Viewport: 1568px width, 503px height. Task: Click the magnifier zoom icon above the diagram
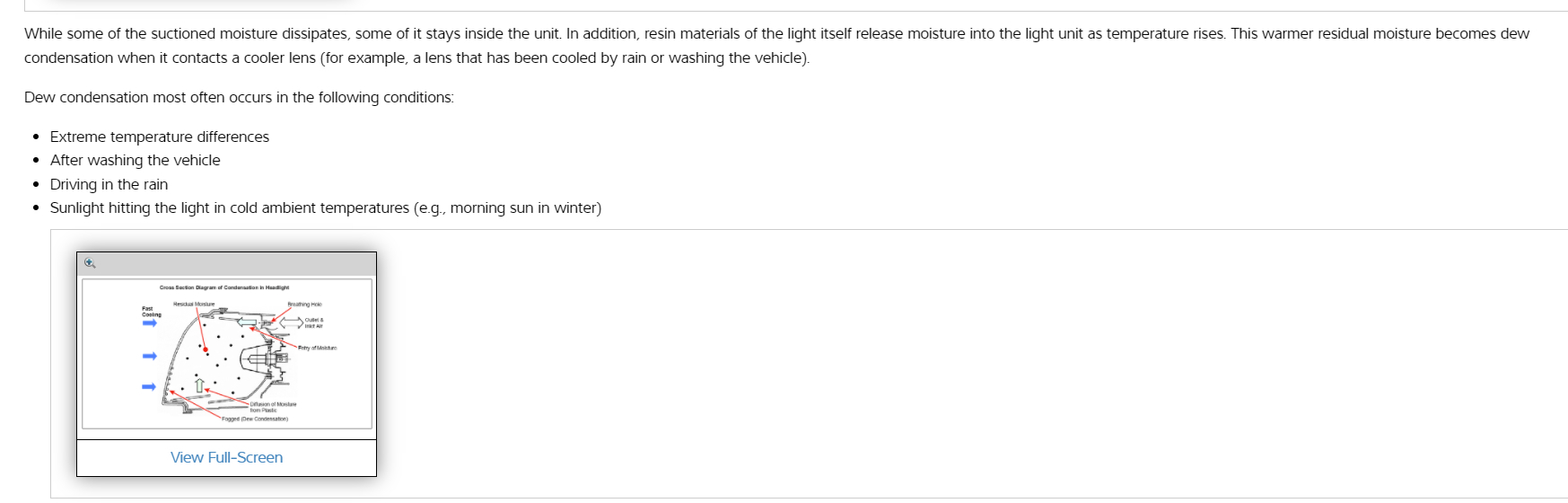[x=90, y=263]
